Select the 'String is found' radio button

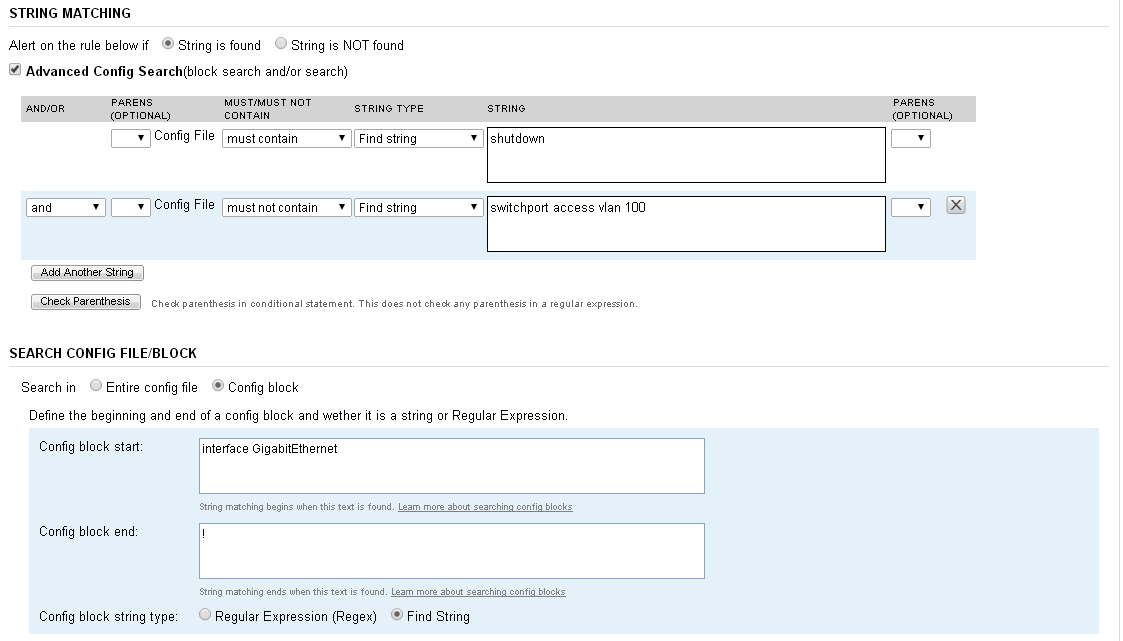coord(168,45)
